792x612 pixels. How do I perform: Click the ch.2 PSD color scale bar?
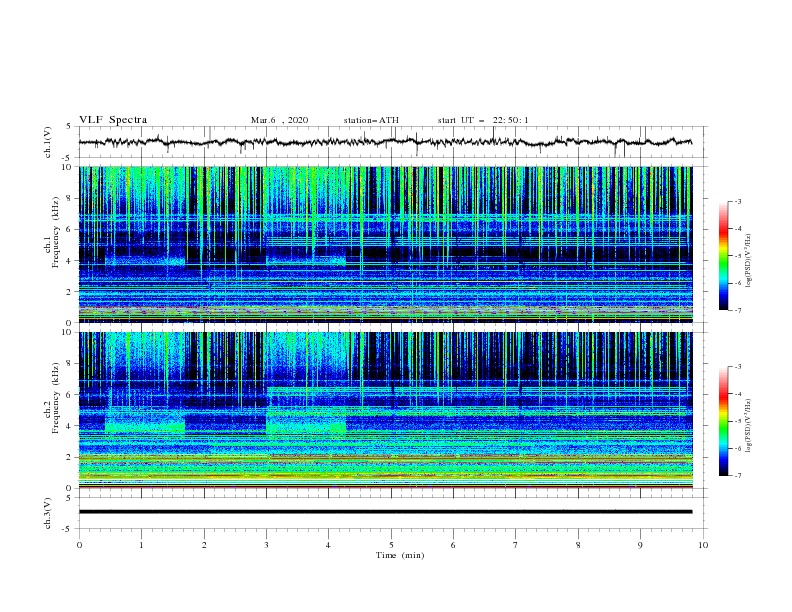[x=724, y=421]
